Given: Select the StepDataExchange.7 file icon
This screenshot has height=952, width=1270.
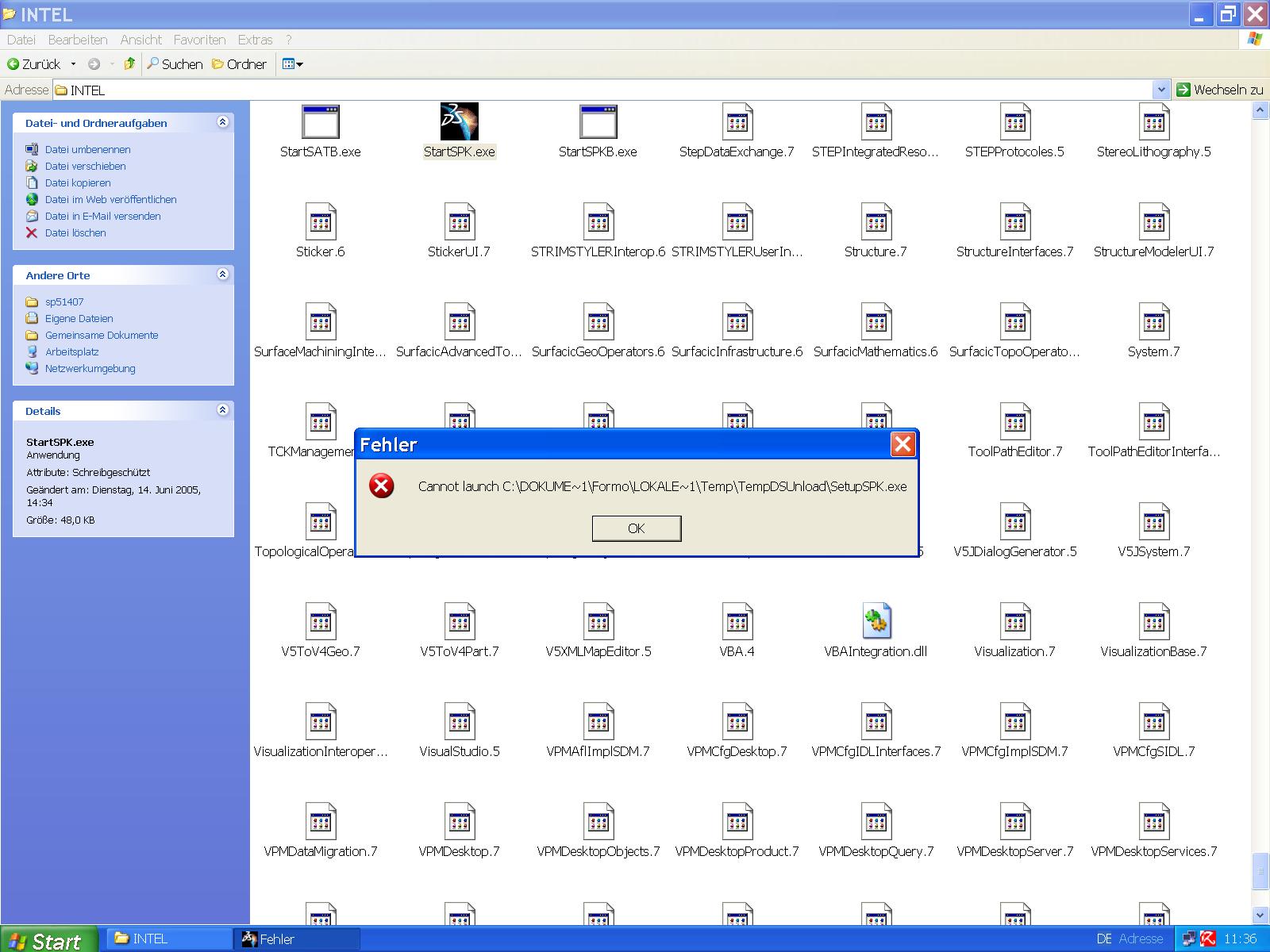Looking at the screenshot, I should click(x=737, y=122).
